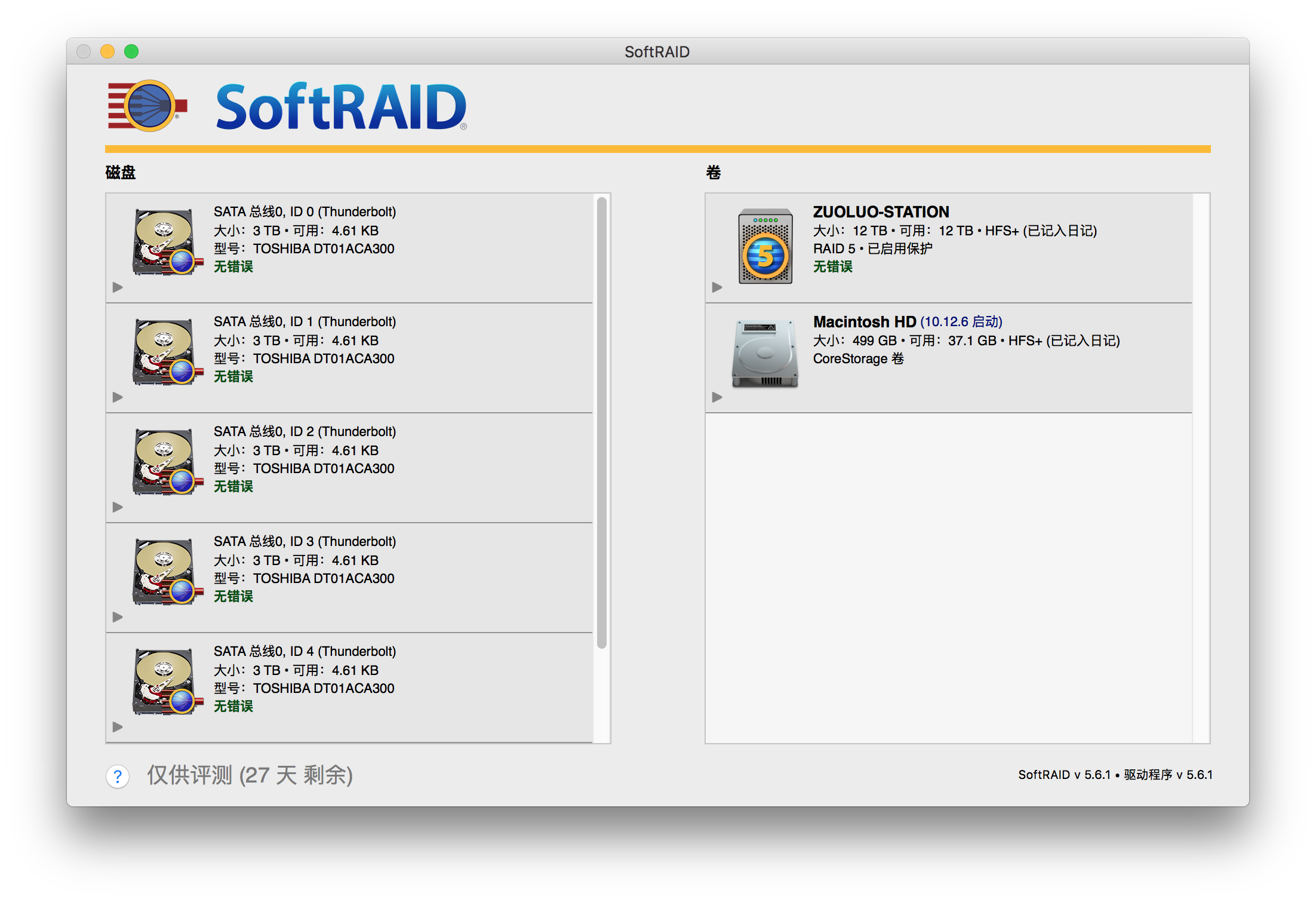The image size is (1316, 902).
Task: Select the ZUOLUO-STATION volume title
Action: click(x=881, y=212)
